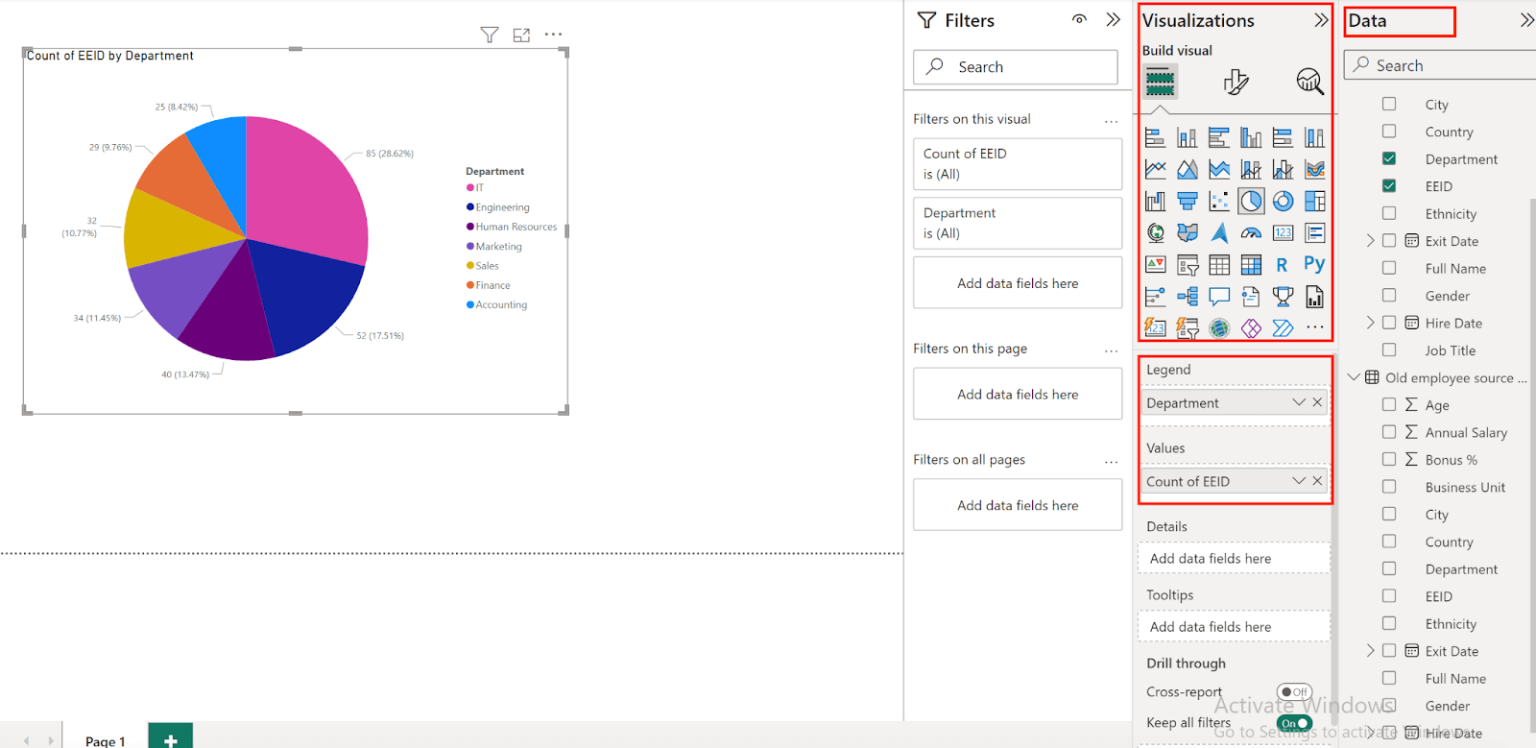The height and width of the screenshot is (748, 1536).
Task: Select the gauge visual icon
Action: (x=1251, y=232)
